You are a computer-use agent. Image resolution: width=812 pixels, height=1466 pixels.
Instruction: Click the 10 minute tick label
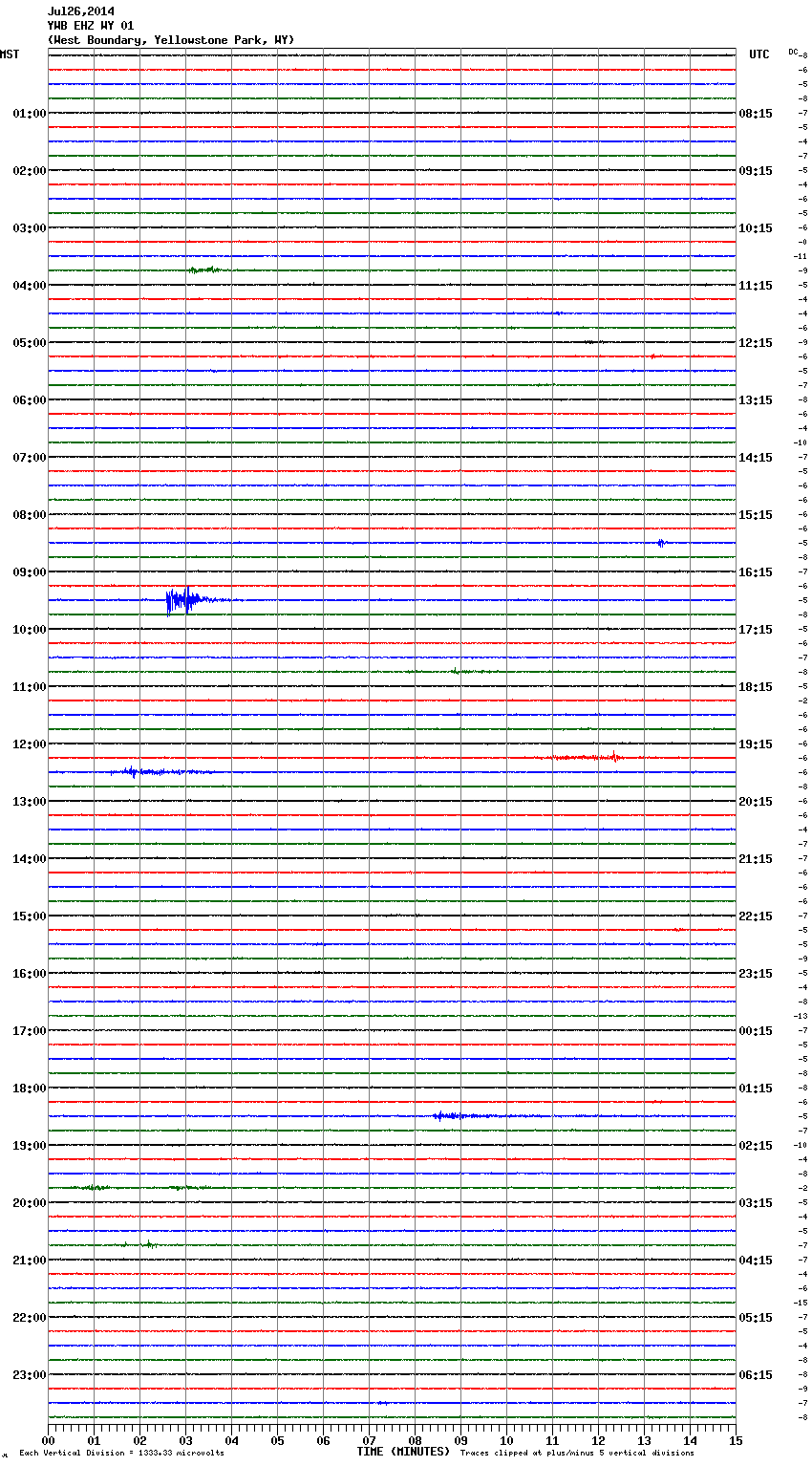506,1440
